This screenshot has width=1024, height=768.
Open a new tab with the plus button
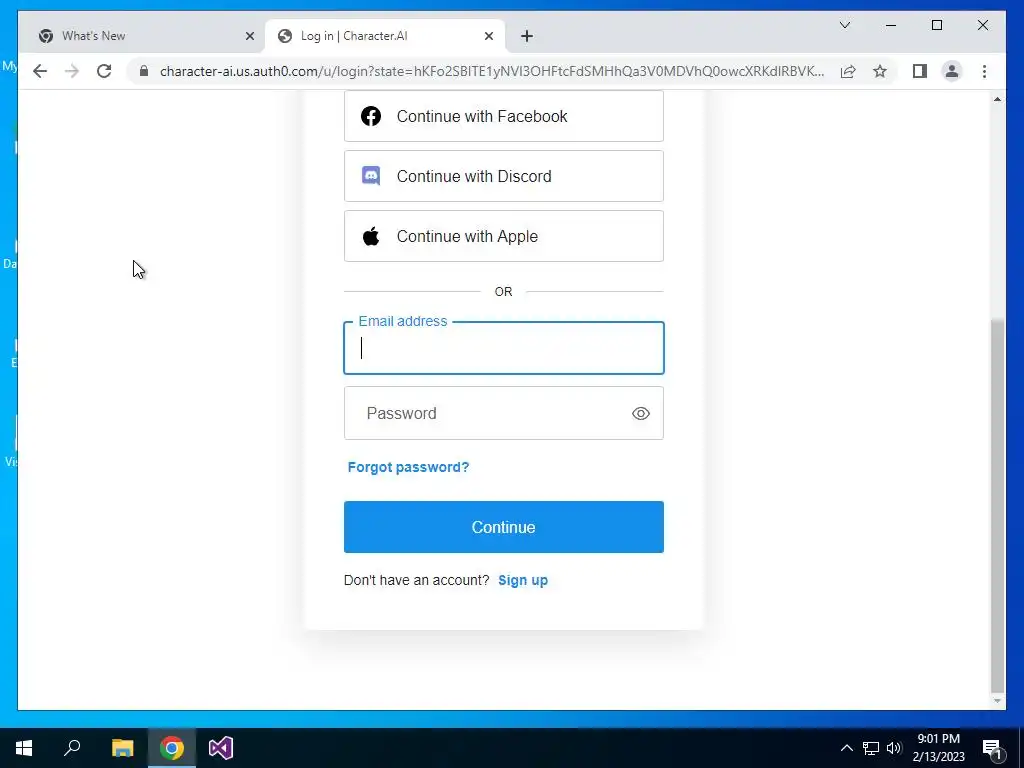pos(527,36)
